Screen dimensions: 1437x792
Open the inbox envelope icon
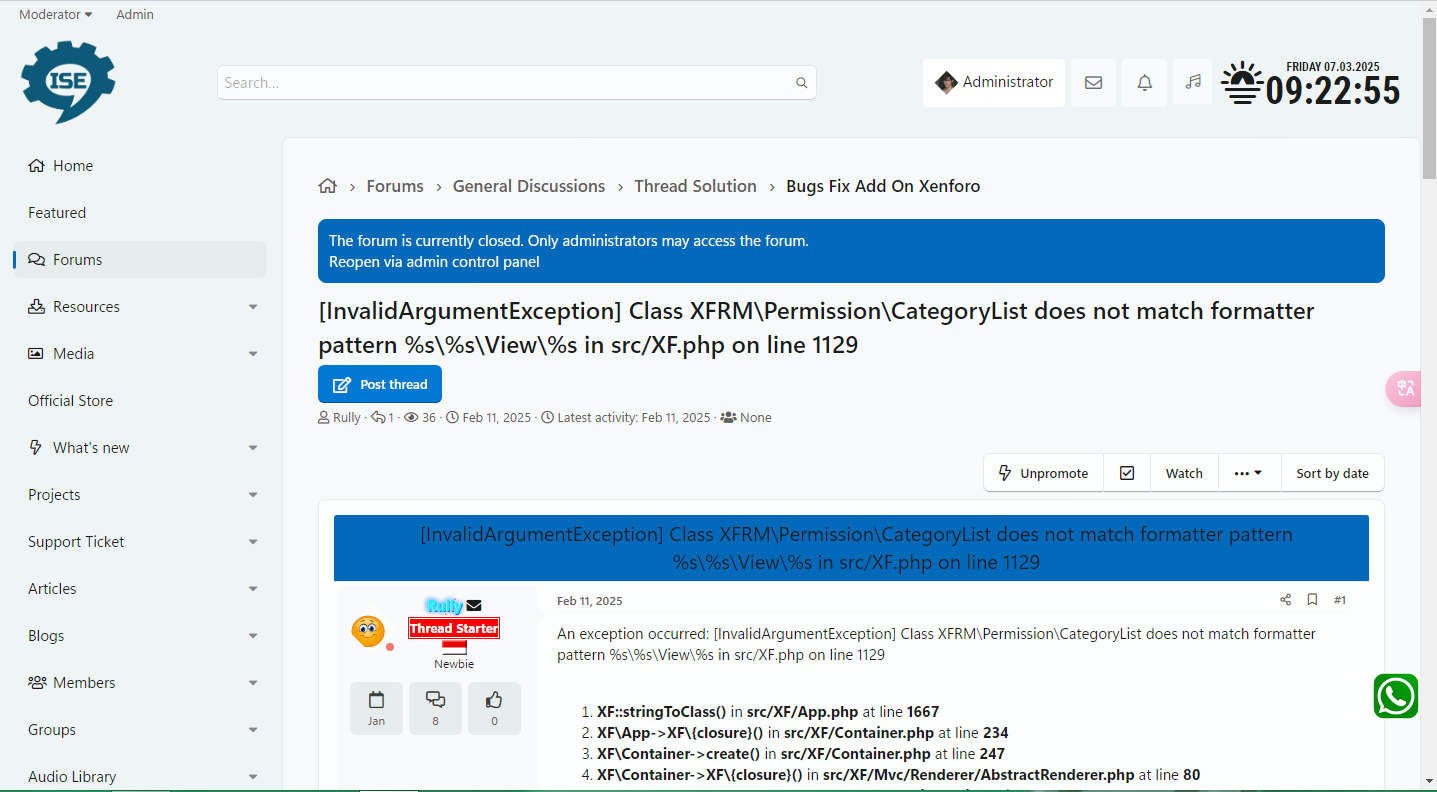point(1093,83)
